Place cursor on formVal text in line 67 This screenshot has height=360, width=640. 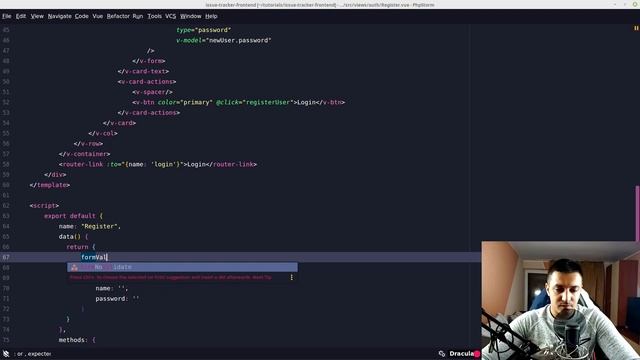[x=93, y=257]
